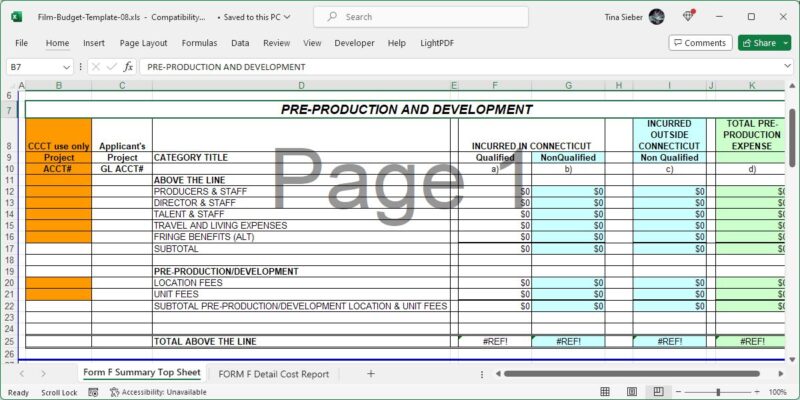The width and height of the screenshot is (800, 400).
Task: Click the LOCATION FEES cell
Action: (x=301, y=283)
